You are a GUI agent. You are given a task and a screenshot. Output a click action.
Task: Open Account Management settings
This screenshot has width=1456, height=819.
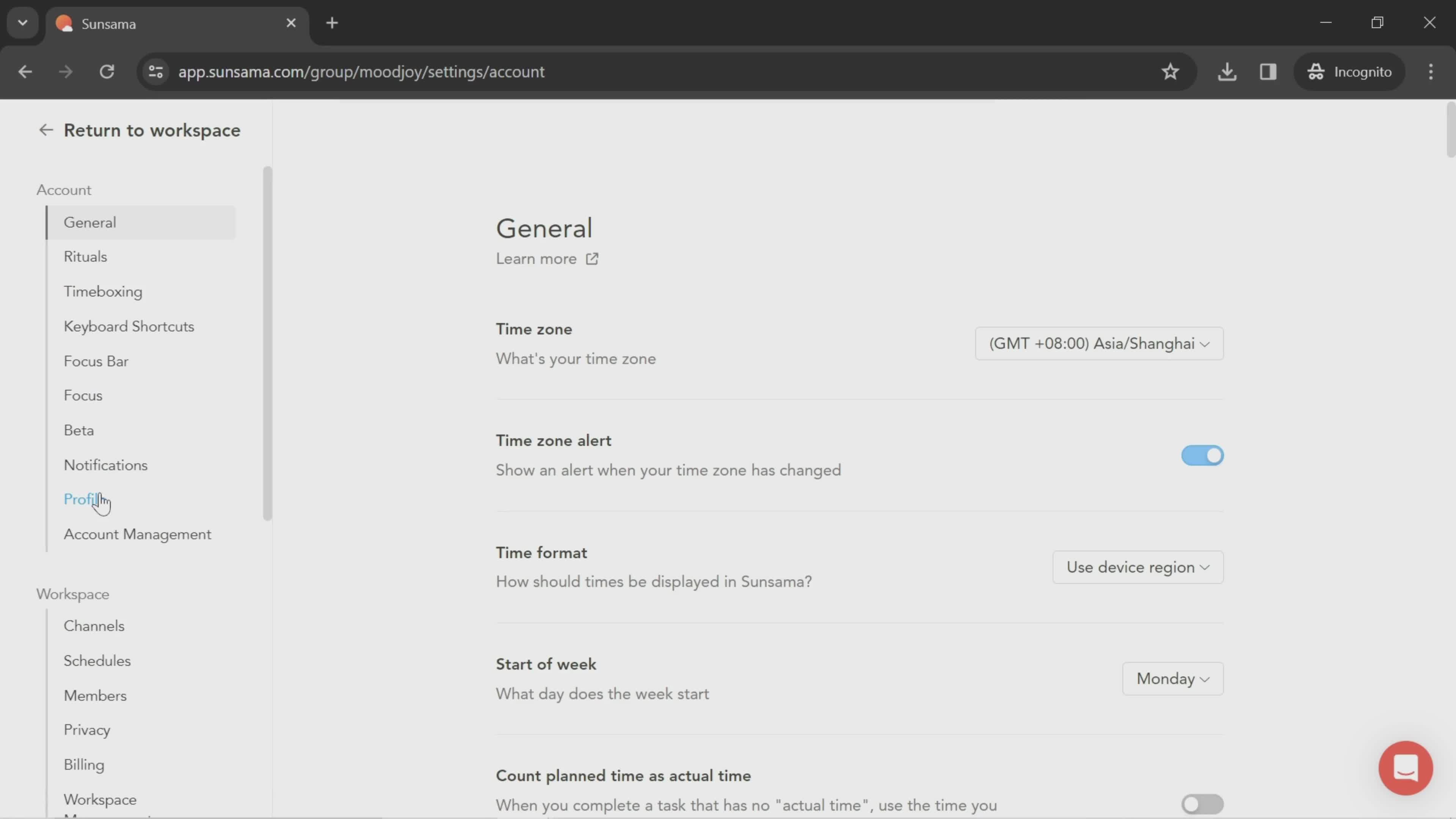[x=137, y=534]
